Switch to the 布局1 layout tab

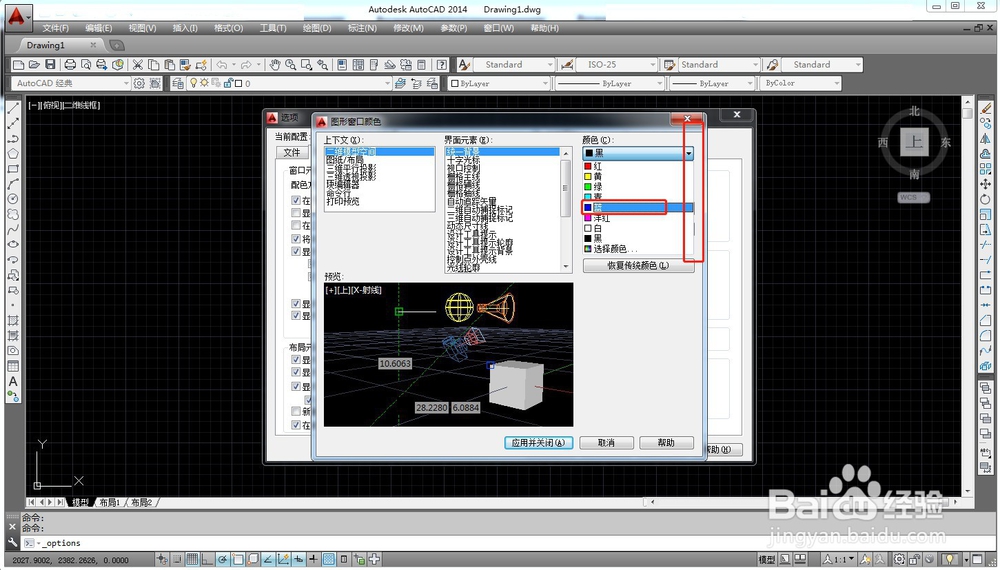click(109, 502)
